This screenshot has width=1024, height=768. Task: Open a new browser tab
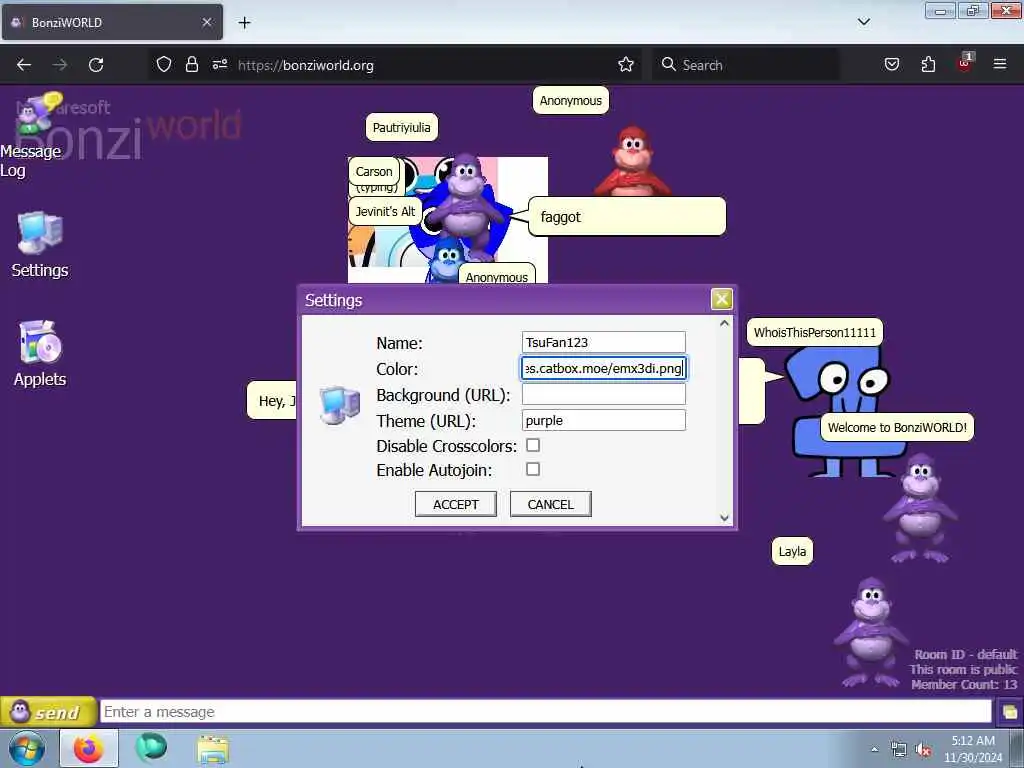coord(244,23)
